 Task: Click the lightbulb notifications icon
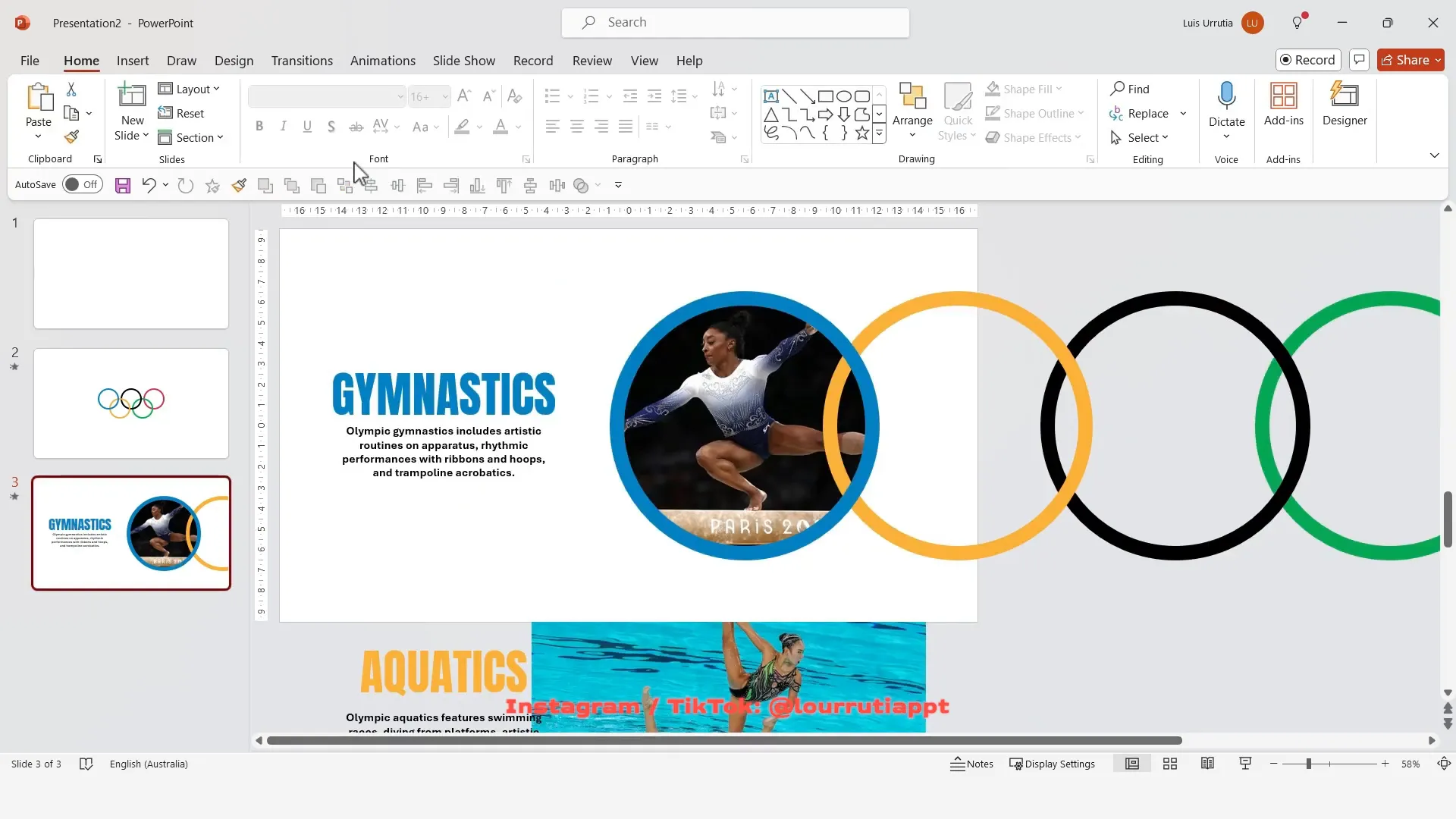(1298, 22)
